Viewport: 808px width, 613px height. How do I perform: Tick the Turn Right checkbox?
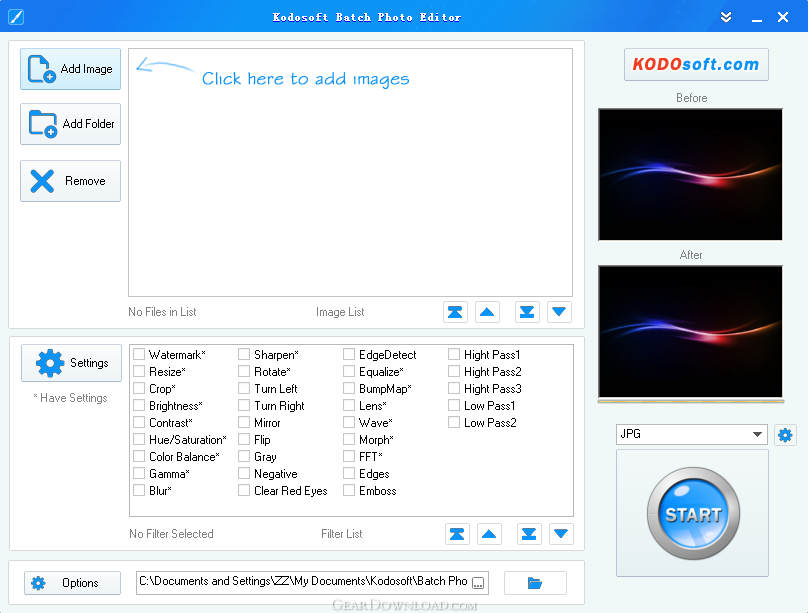(x=244, y=405)
